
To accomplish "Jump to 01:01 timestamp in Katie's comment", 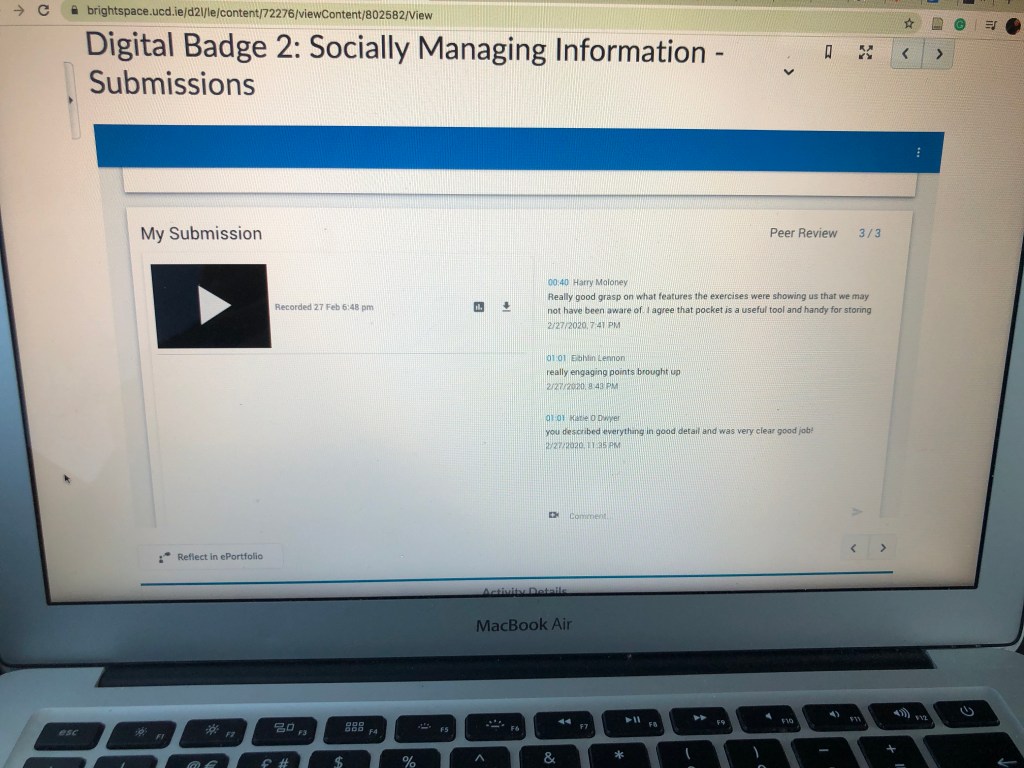I will (555, 417).
